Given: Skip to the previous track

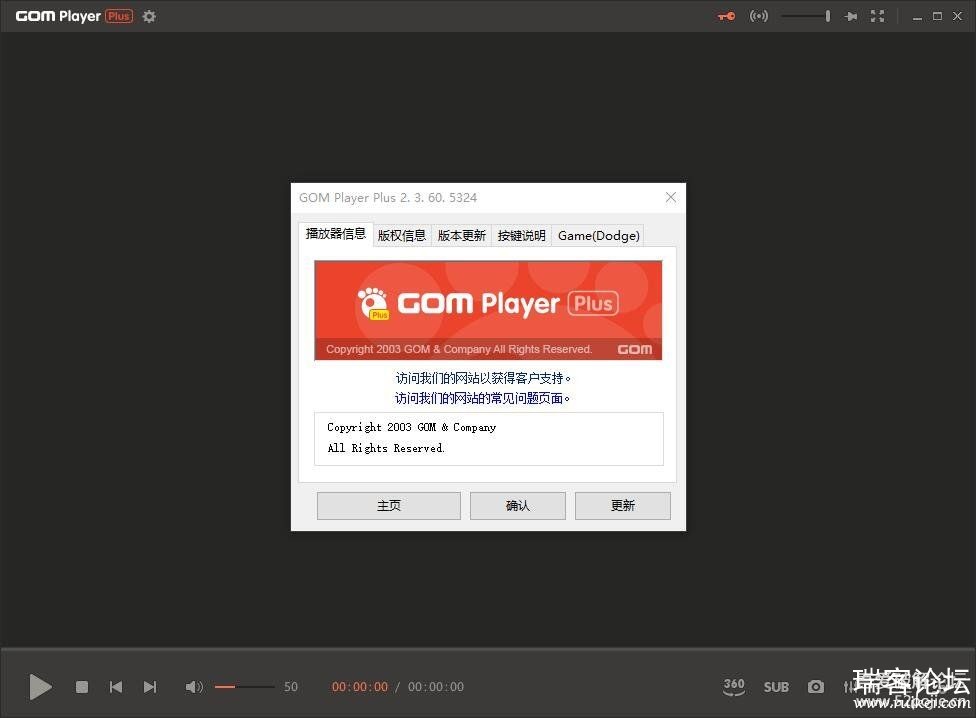Looking at the screenshot, I should coord(116,687).
